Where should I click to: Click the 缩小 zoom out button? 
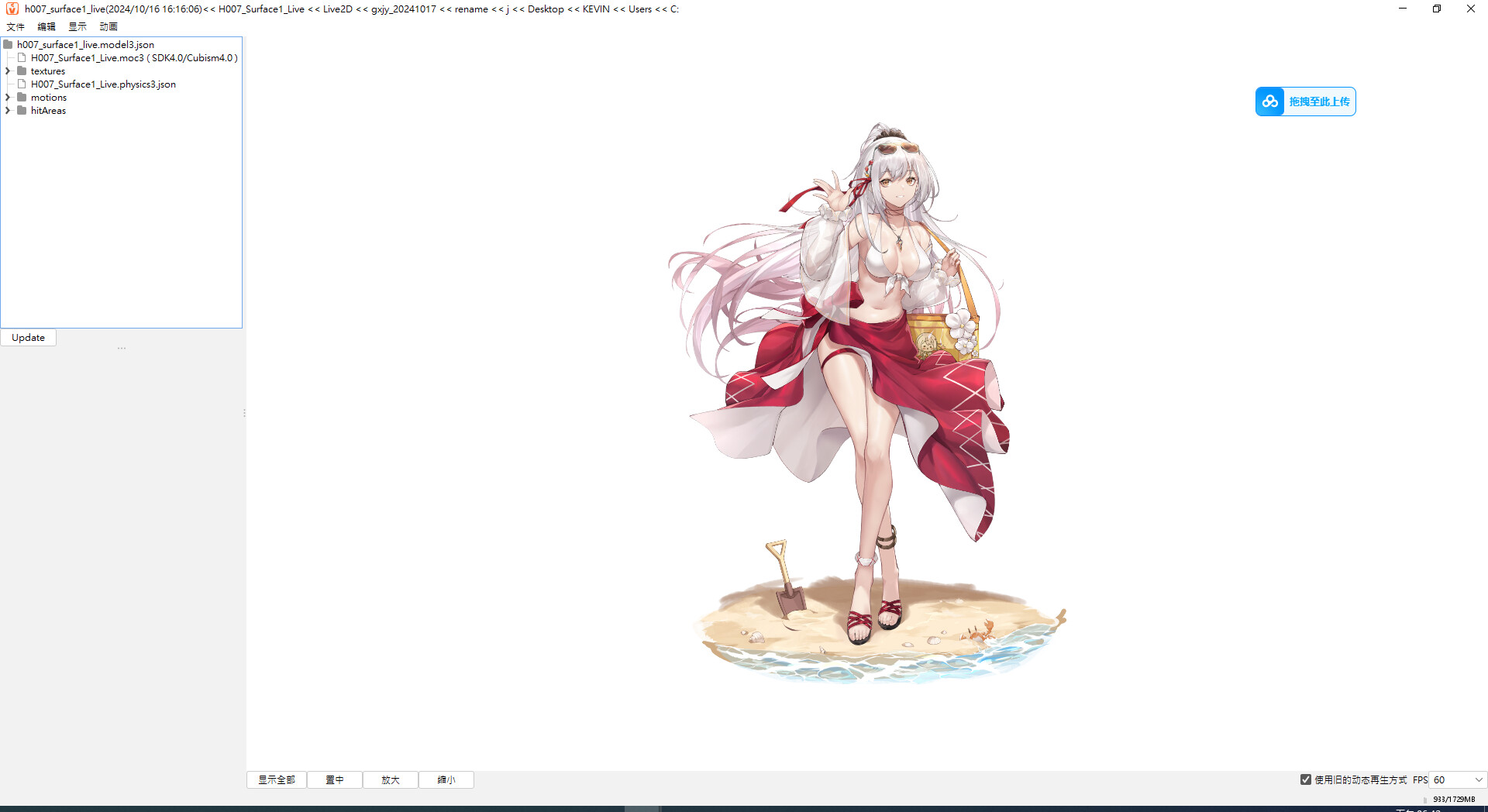pos(446,780)
